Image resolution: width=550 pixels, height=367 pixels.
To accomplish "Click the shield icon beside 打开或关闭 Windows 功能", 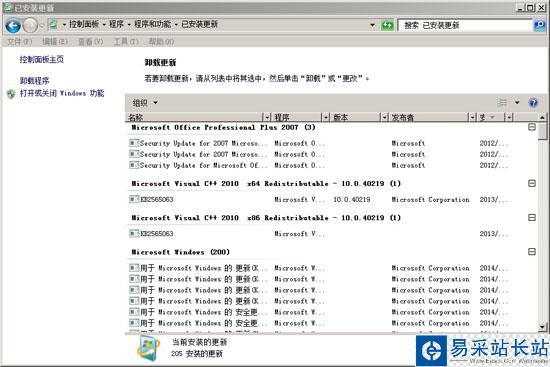I will pos(11,94).
